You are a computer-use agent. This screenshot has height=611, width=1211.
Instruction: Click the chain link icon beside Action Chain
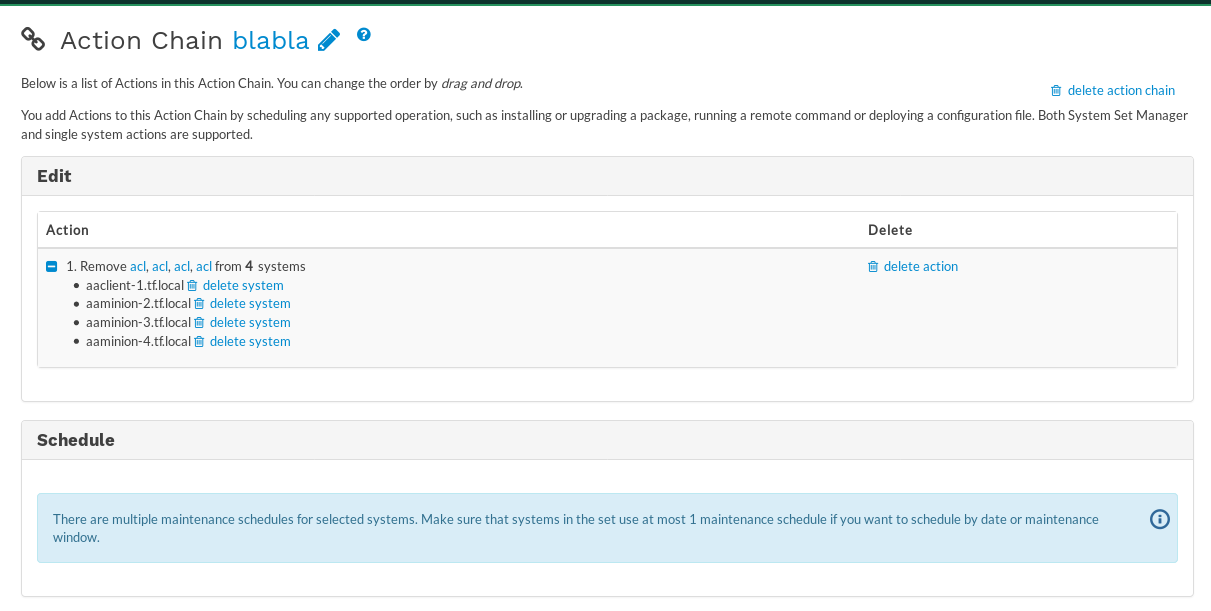tap(33, 39)
